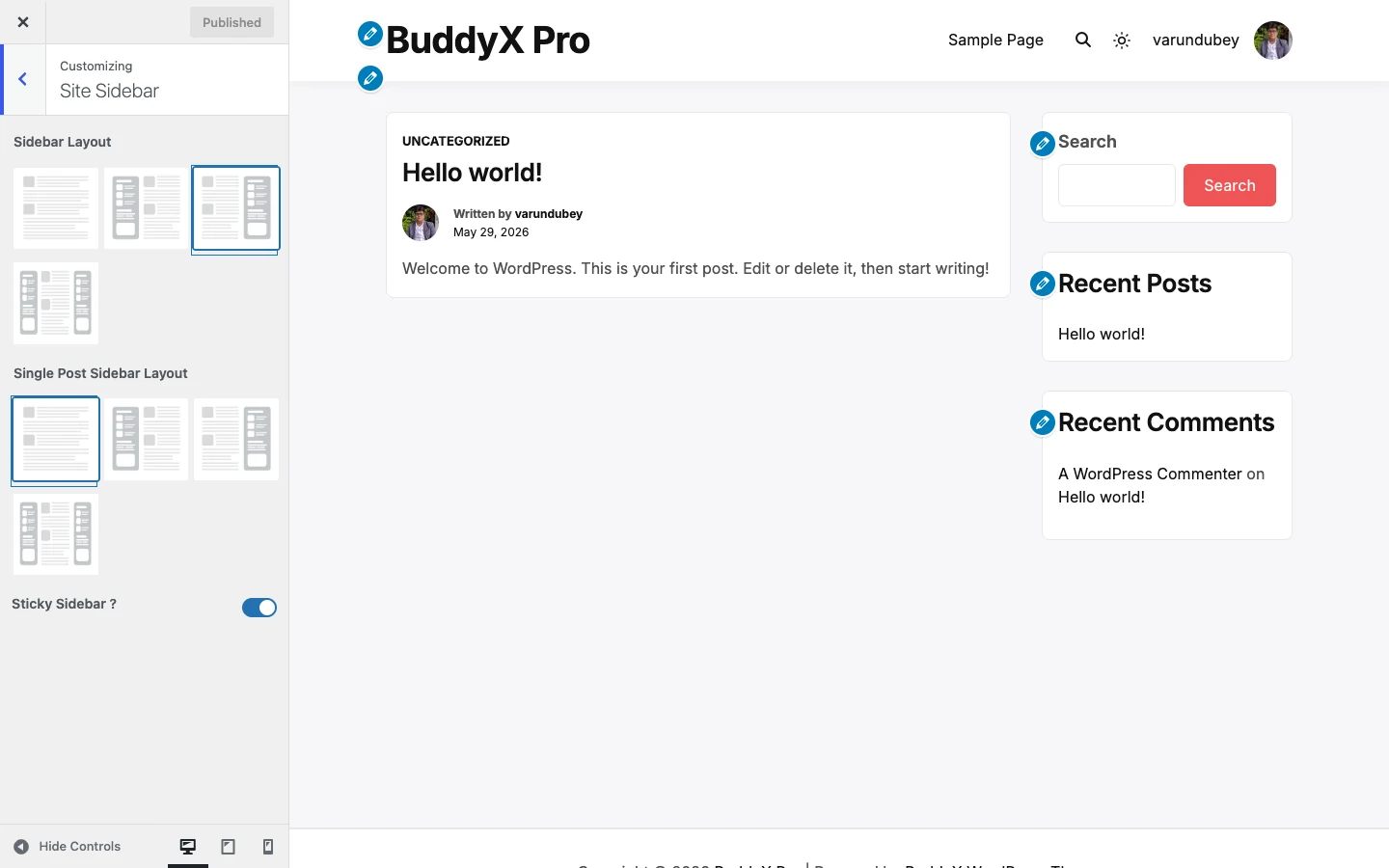1389x868 pixels.
Task: Select left sidebar option under Sidebar Layout
Action: point(146,208)
